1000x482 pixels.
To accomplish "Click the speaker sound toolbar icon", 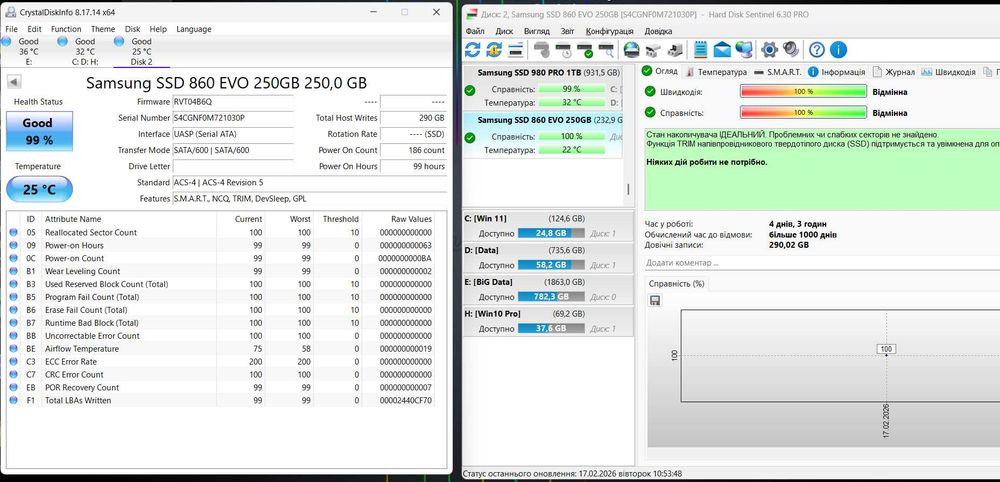I will [x=791, y=50].
